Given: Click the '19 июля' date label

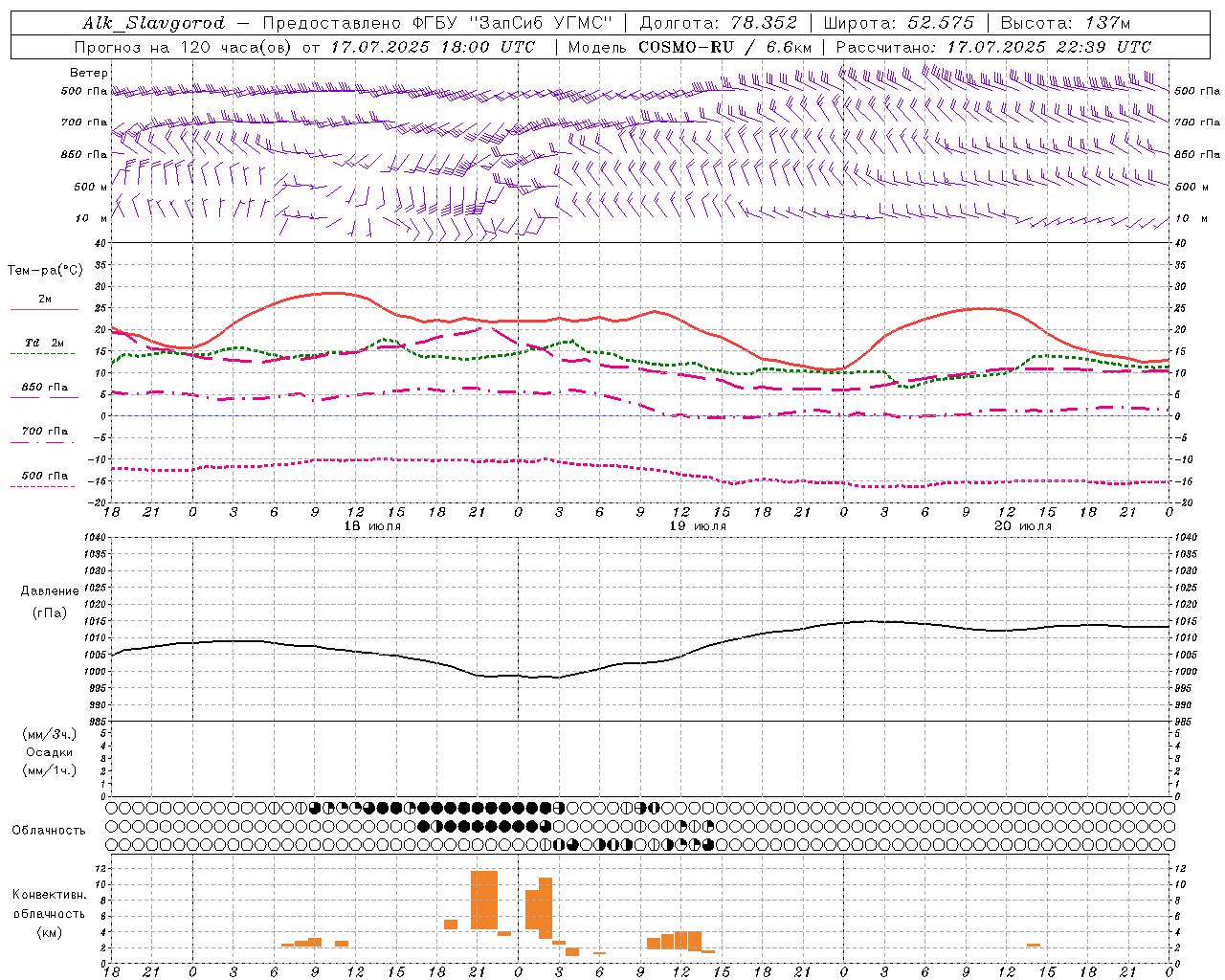Looking at the screenshot, I should coord(697,526).
